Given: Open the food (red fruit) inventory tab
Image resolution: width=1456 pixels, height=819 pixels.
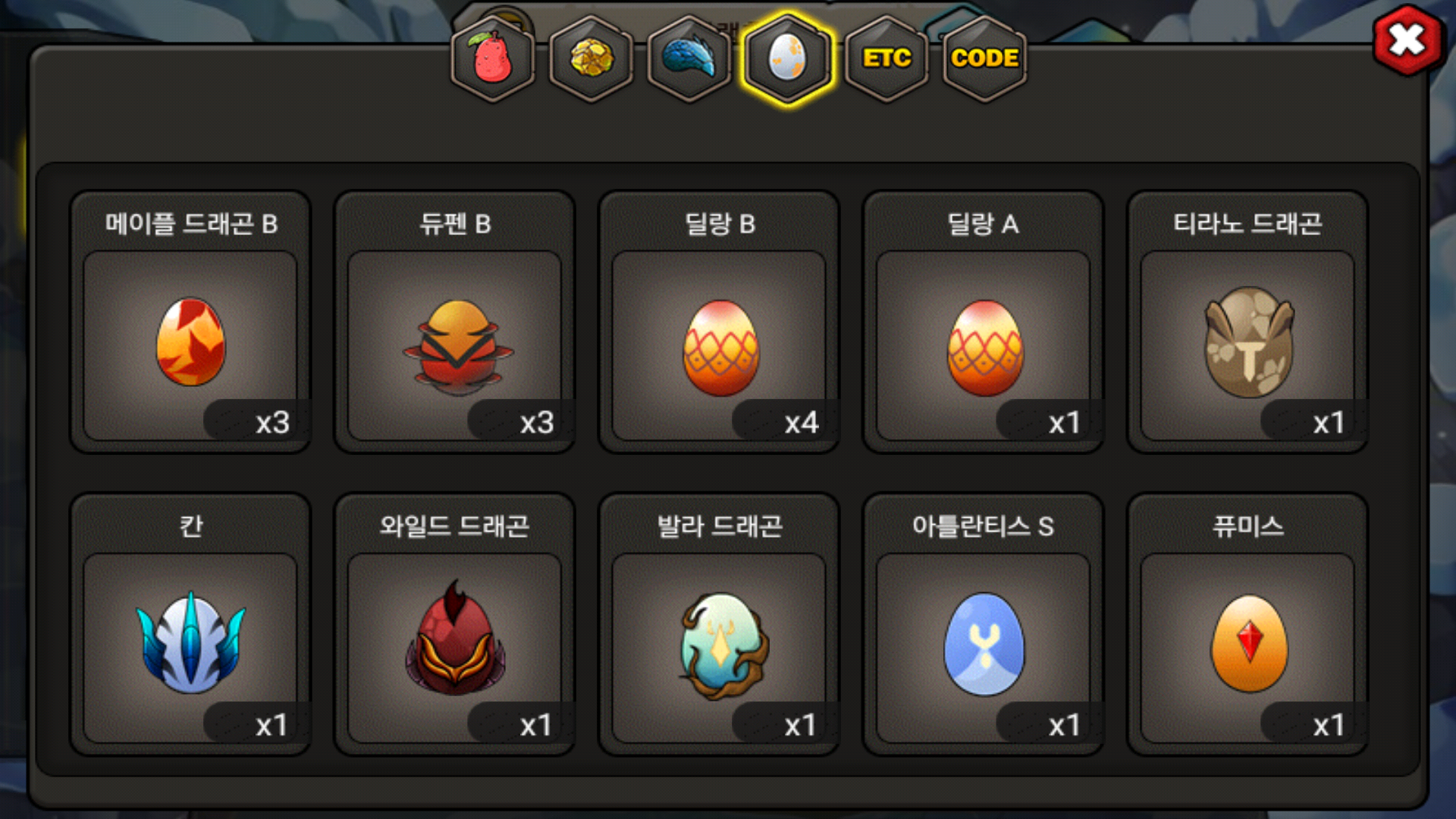Looking at the screenshot, I should (493, 58).
